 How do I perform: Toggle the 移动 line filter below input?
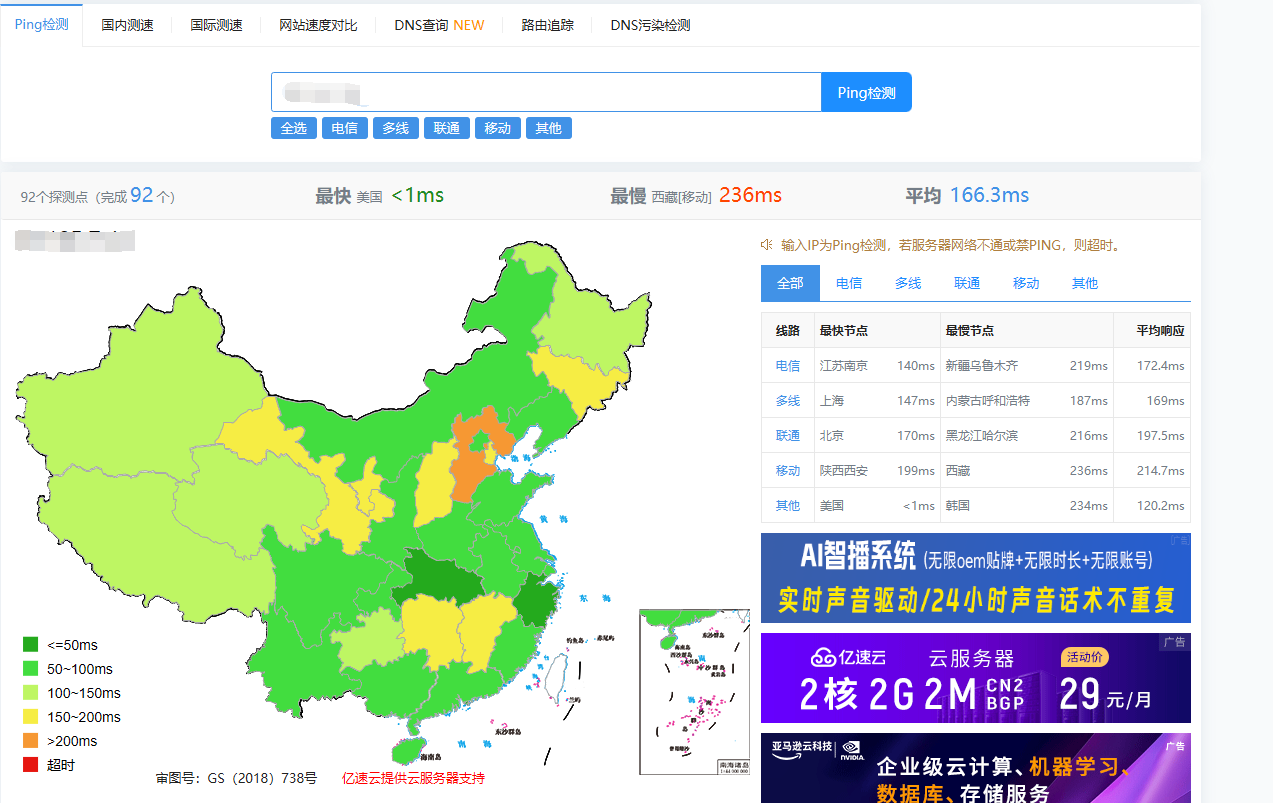tap(498, 128)
